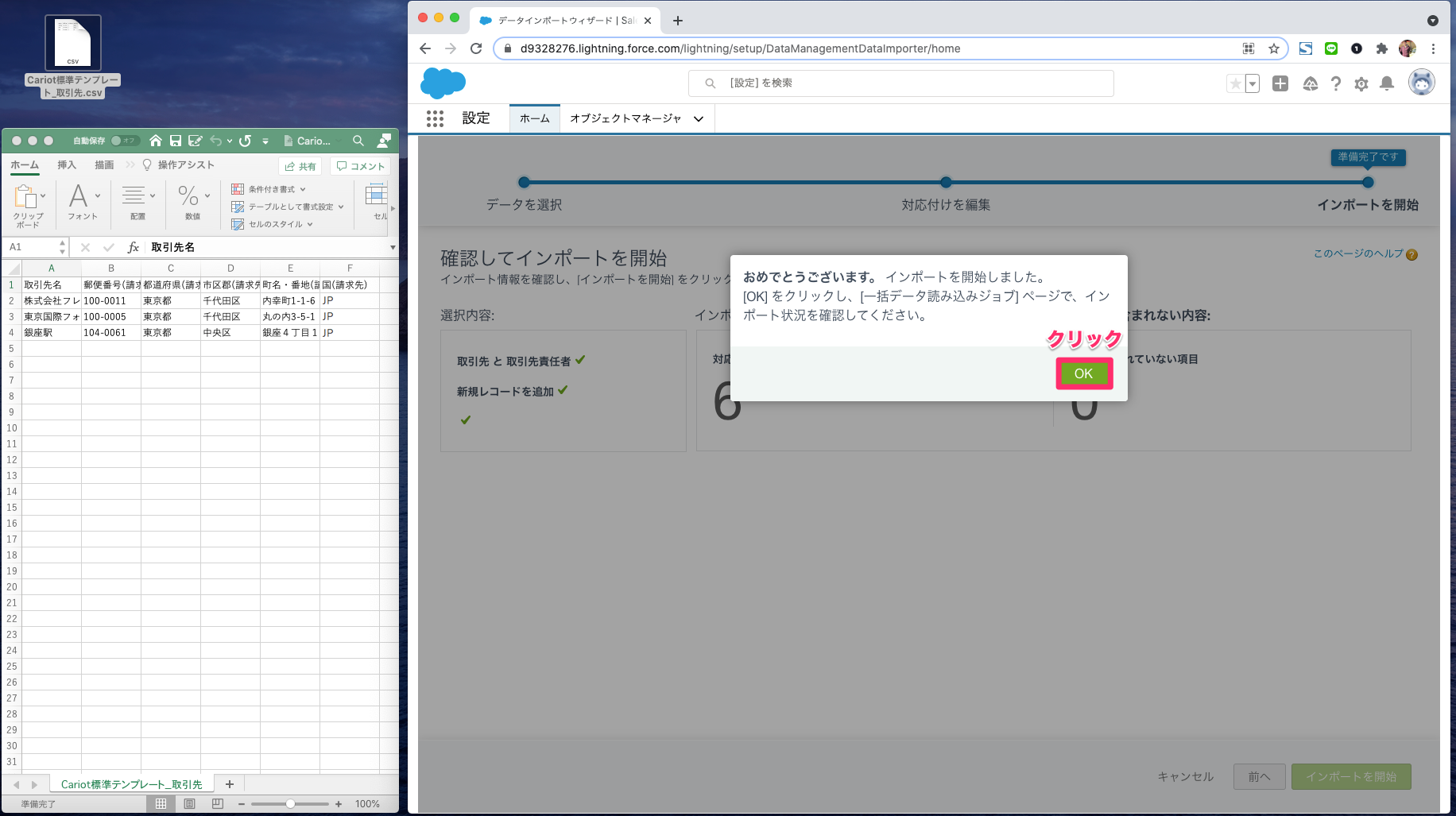Viewport: 1456px width, 816px height.
Task: Click the LINE extension icon in Chrome
Action: (1331, 48)
